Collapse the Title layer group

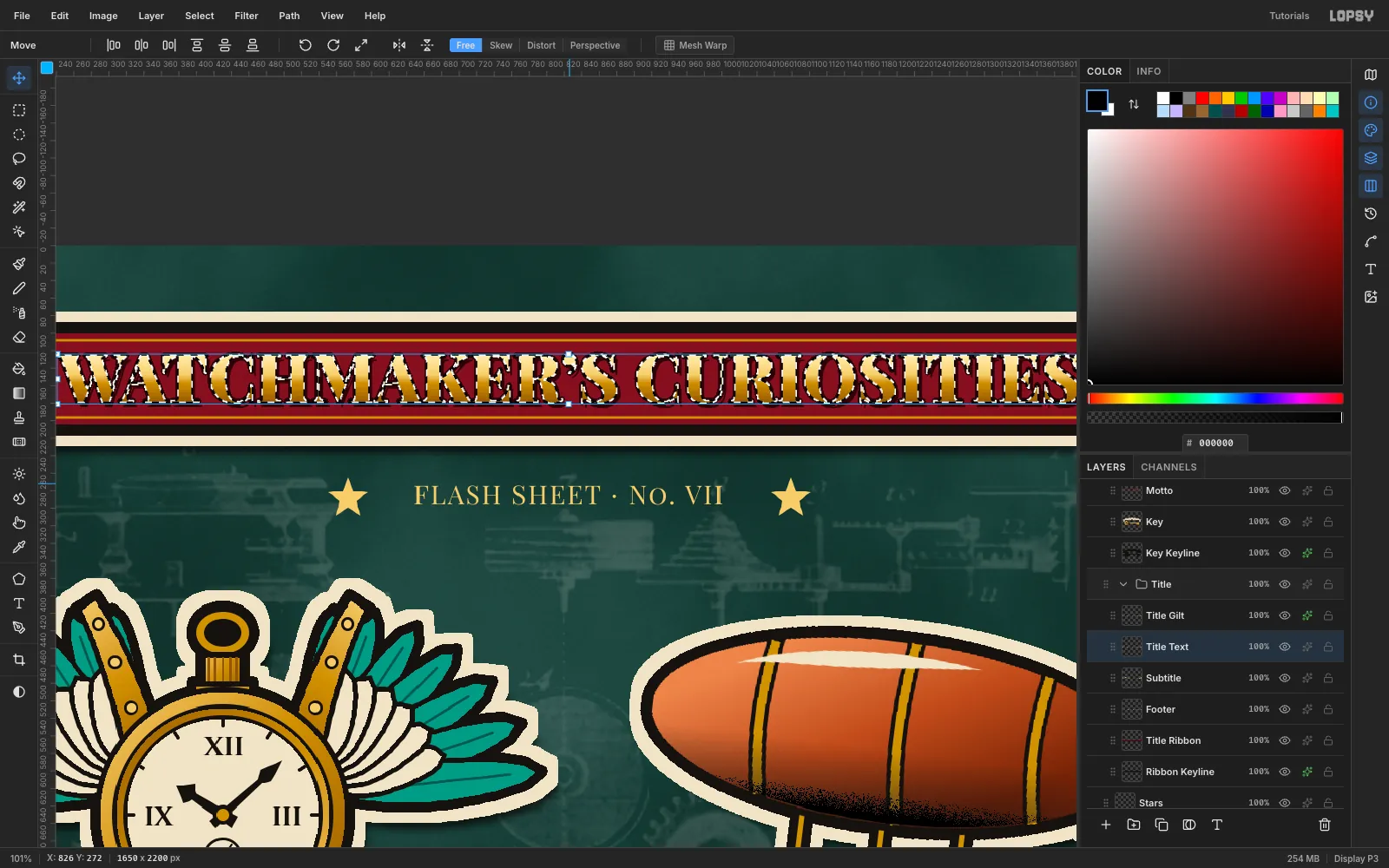point(1123,584)
